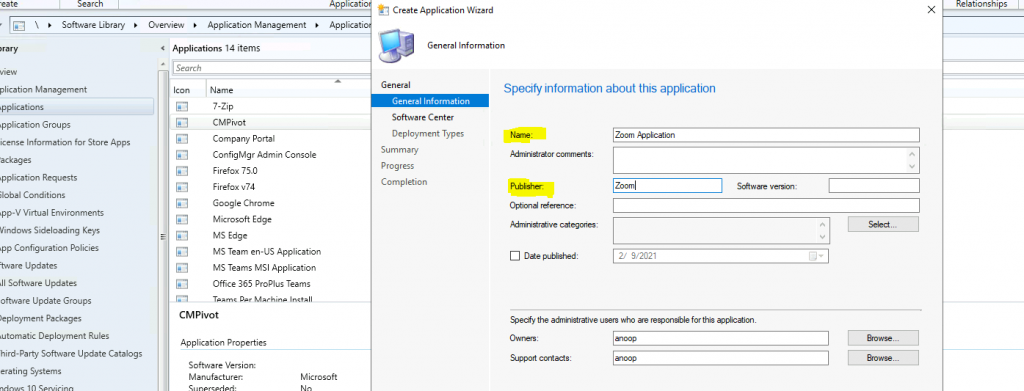The image size is (1024, 391).
Task: Select the Completion wizard step
Action: (404, 182)
